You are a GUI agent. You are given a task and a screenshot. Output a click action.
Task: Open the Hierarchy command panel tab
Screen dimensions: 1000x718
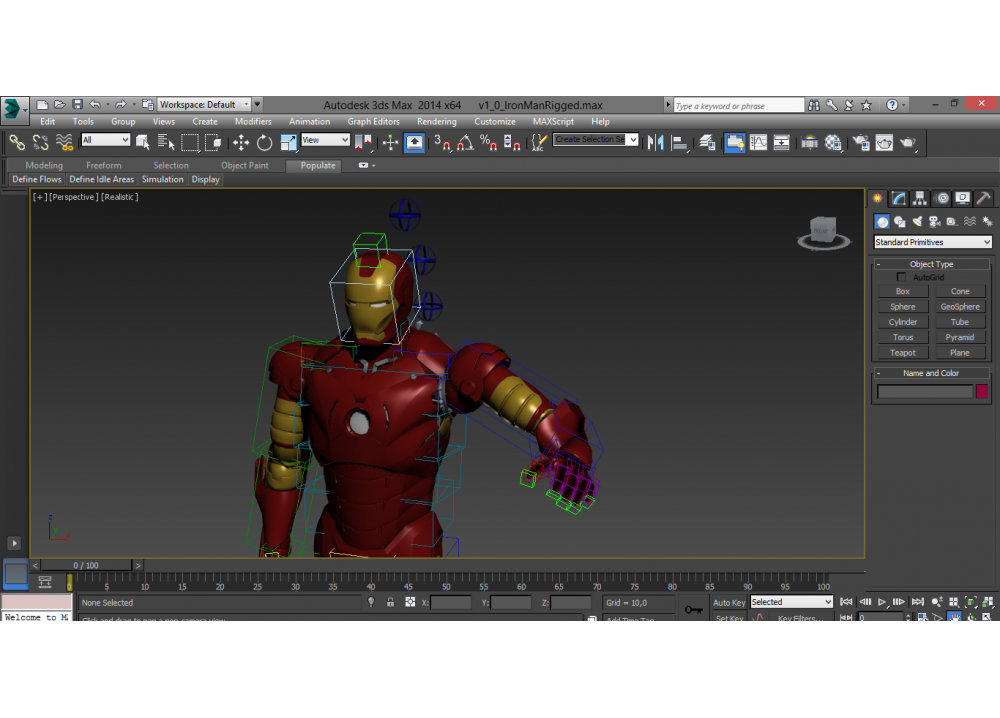click(x=920, y=198)
